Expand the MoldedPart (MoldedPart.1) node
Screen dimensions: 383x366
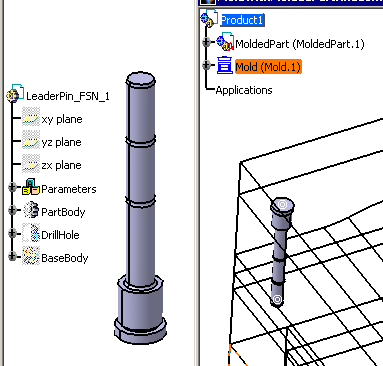pos(207,42)
